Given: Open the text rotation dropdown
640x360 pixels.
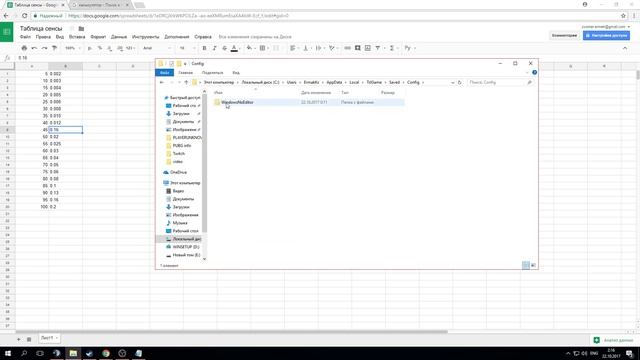Looking at the screenshot, I should (x=333, y=48).
